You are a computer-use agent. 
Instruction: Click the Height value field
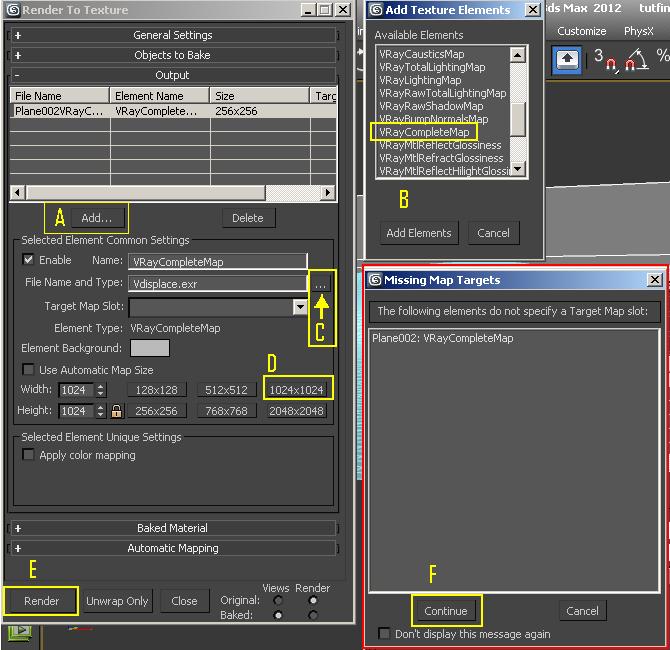pyautogui.click(x=76, y=411)
